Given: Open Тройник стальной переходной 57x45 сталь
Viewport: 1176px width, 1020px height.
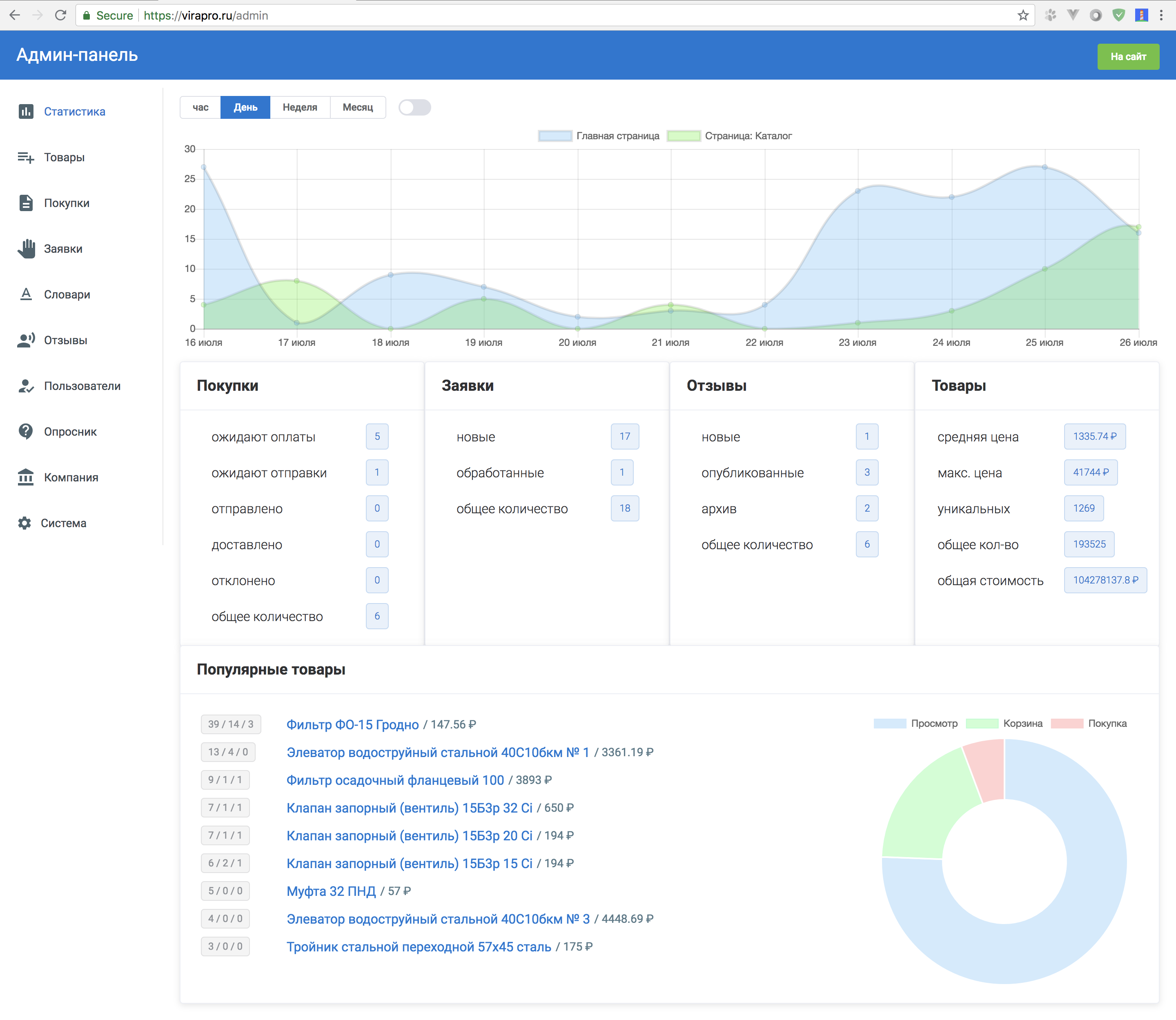Looking at the screenshot, I should pyautogui.click(x=419, y=947).
